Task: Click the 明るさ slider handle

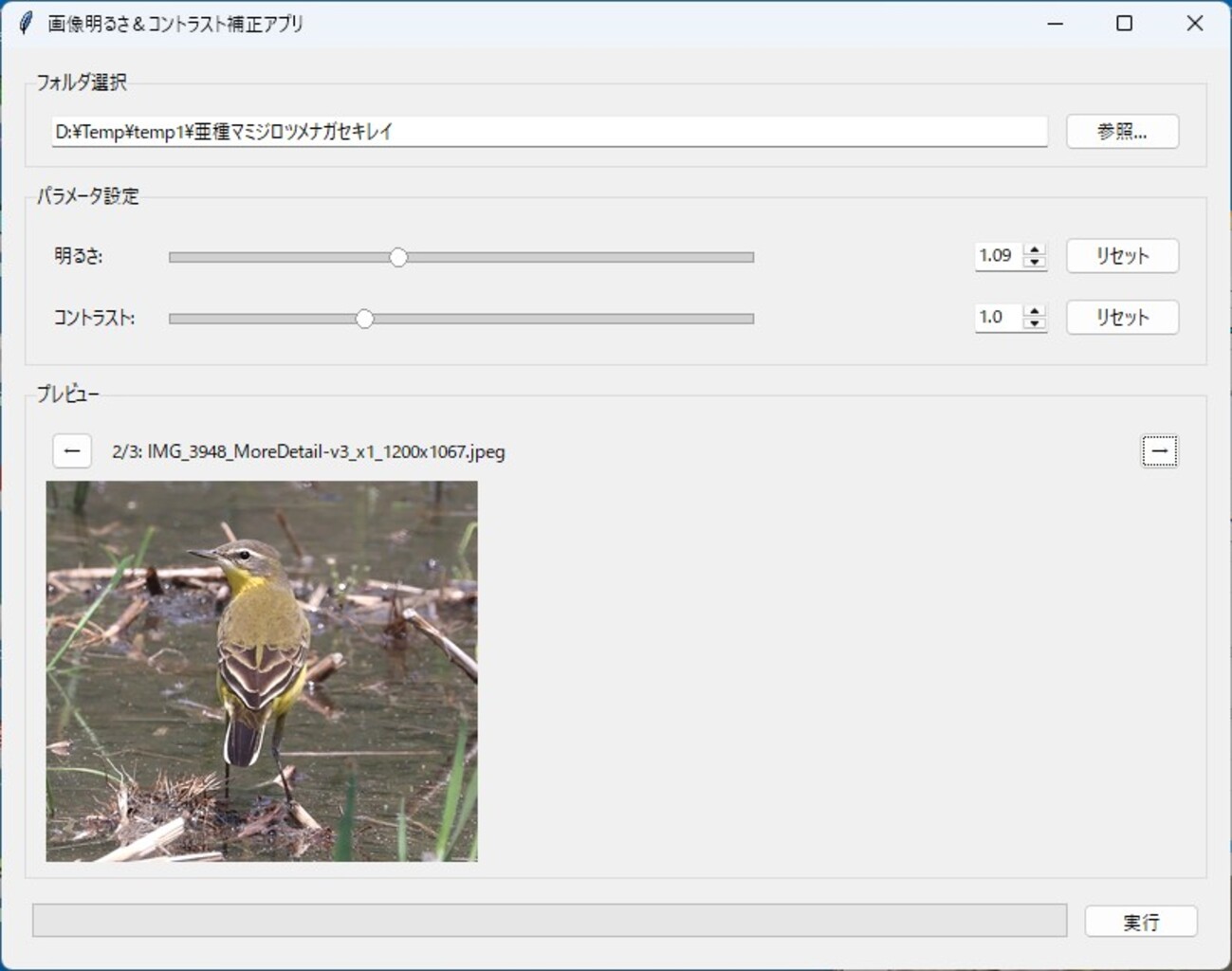Action: (x=398, y=257)
